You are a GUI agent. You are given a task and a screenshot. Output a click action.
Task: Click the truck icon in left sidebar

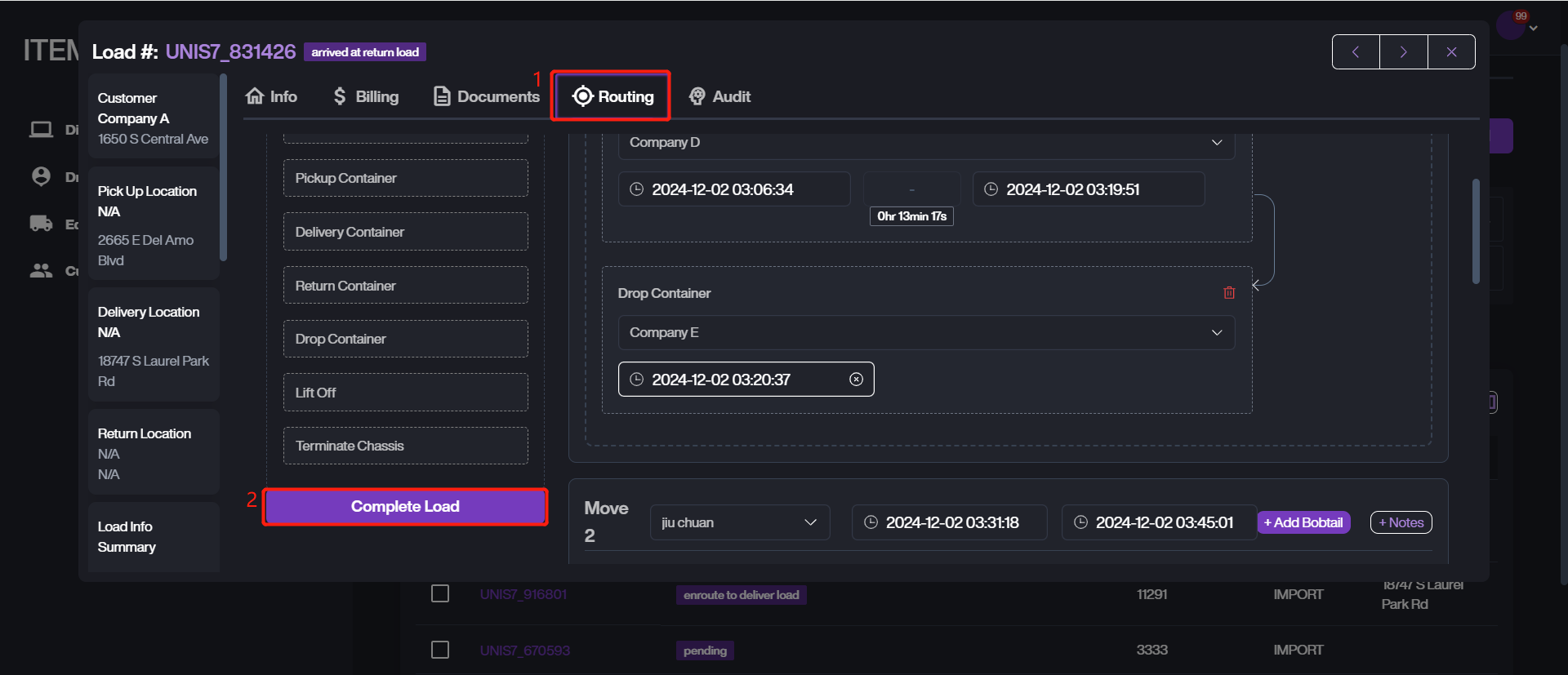click(x=41, y=224)
